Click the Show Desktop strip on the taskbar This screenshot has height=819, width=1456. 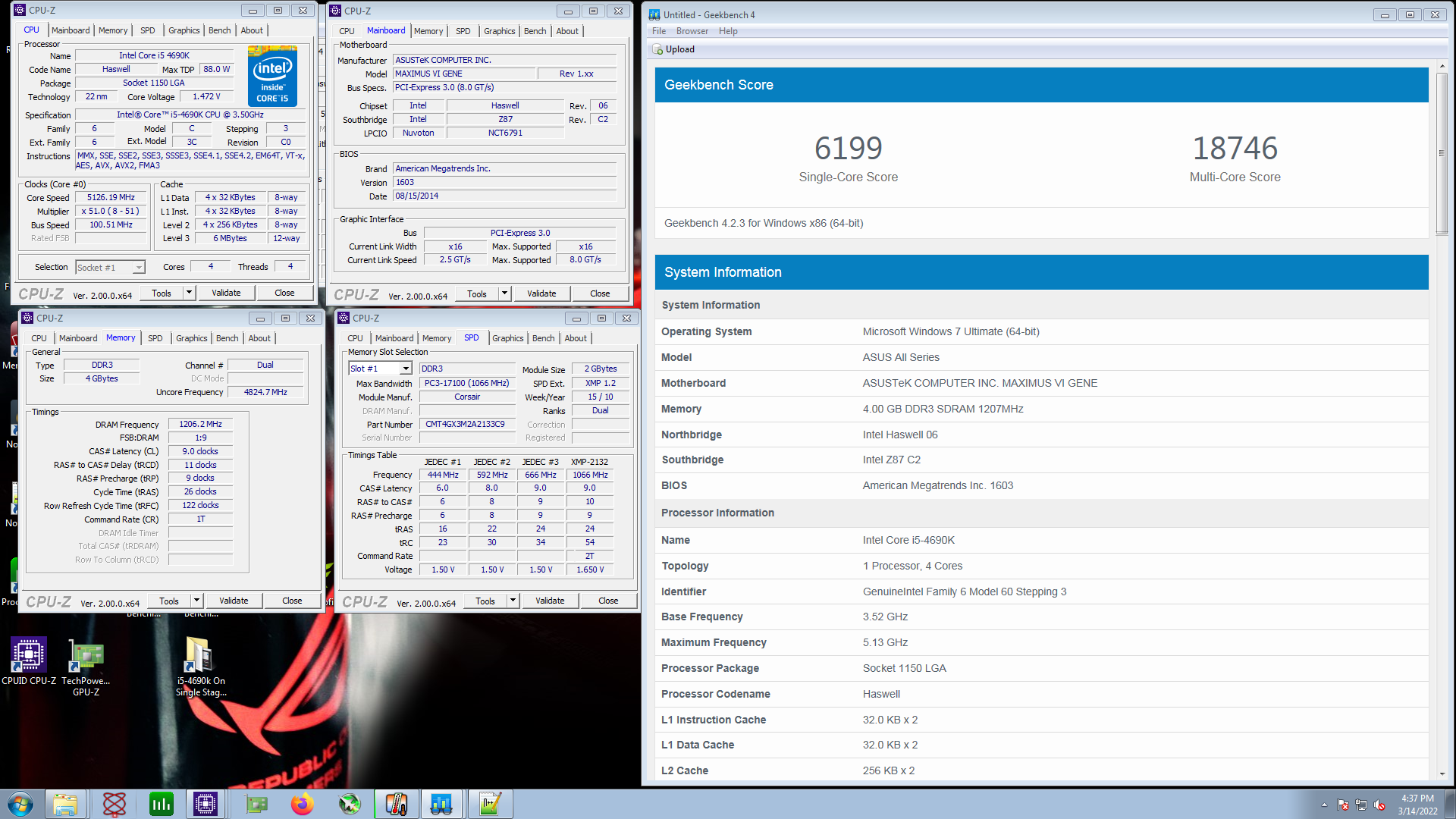click(1451, 804)
